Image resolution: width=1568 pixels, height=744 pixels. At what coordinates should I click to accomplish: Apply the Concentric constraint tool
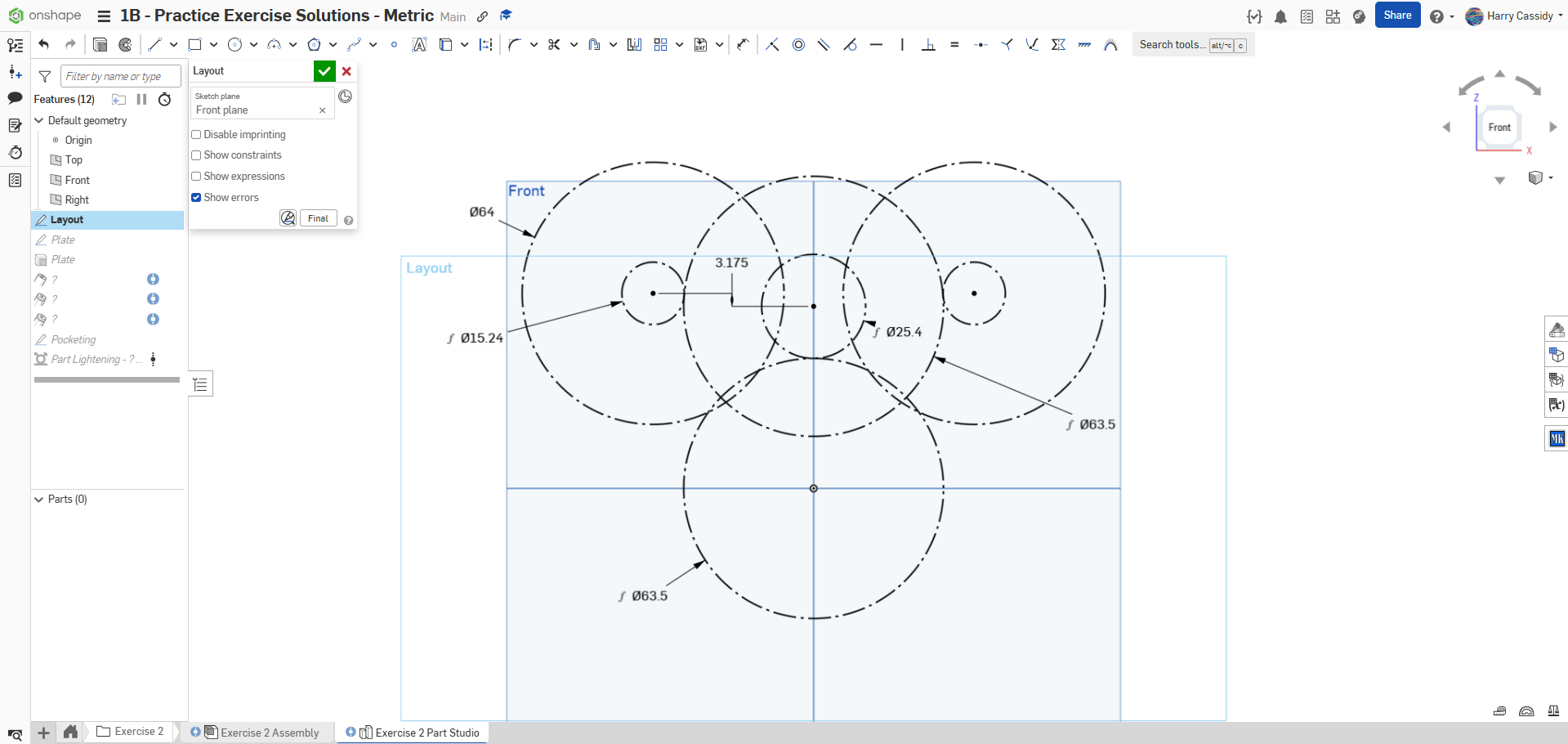click(798, 45)
